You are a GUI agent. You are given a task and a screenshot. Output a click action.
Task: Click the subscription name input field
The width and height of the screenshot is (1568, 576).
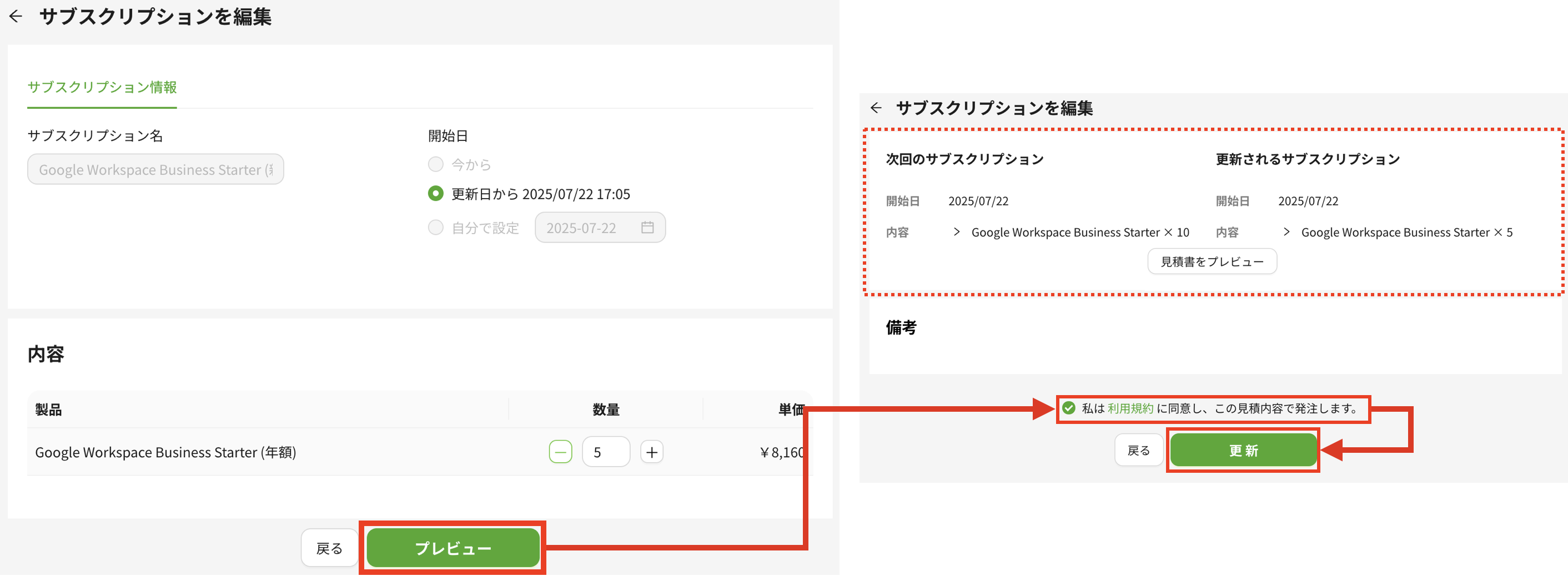(x=155, y=169)
